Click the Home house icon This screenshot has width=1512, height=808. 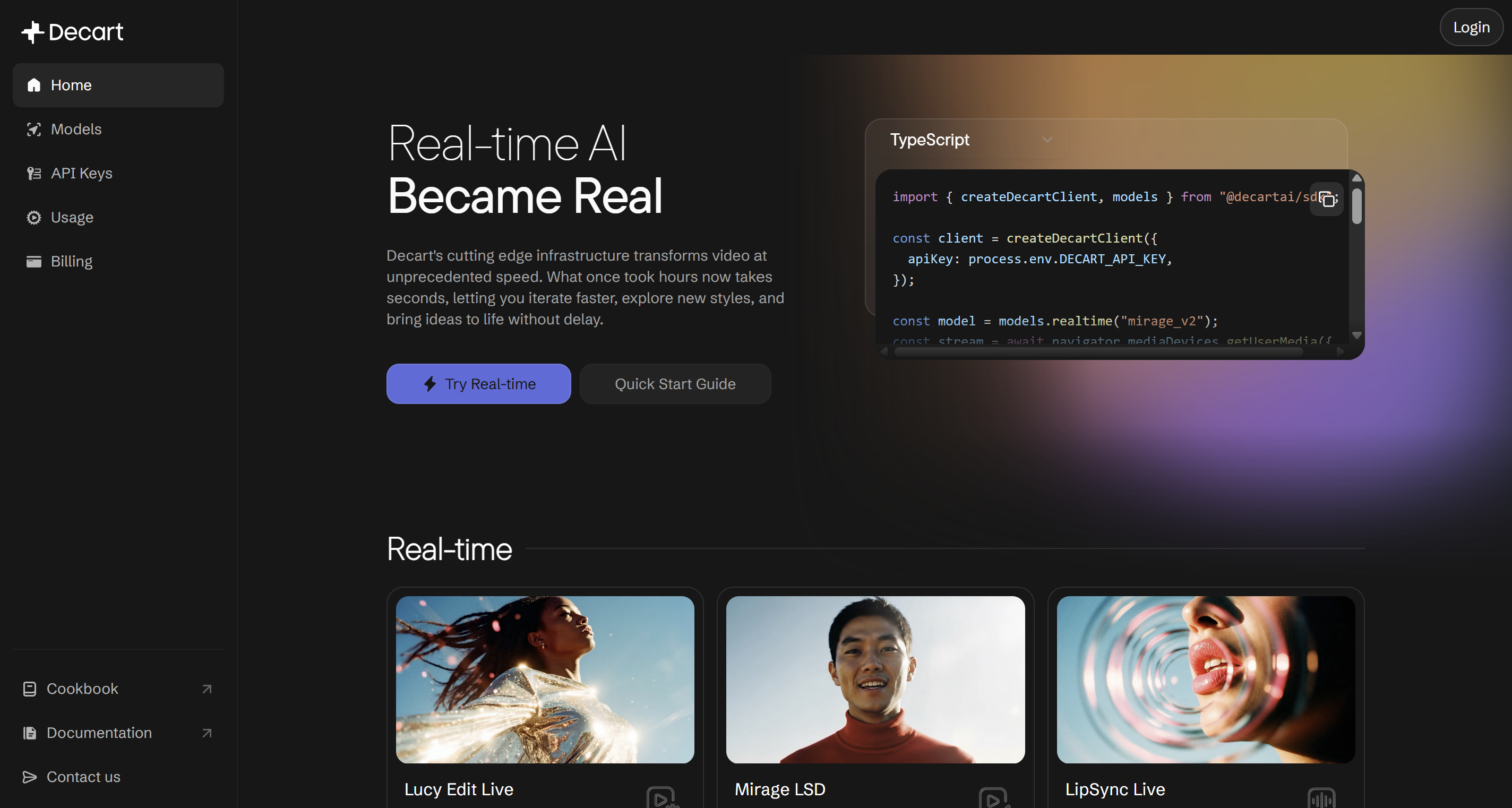34,85
